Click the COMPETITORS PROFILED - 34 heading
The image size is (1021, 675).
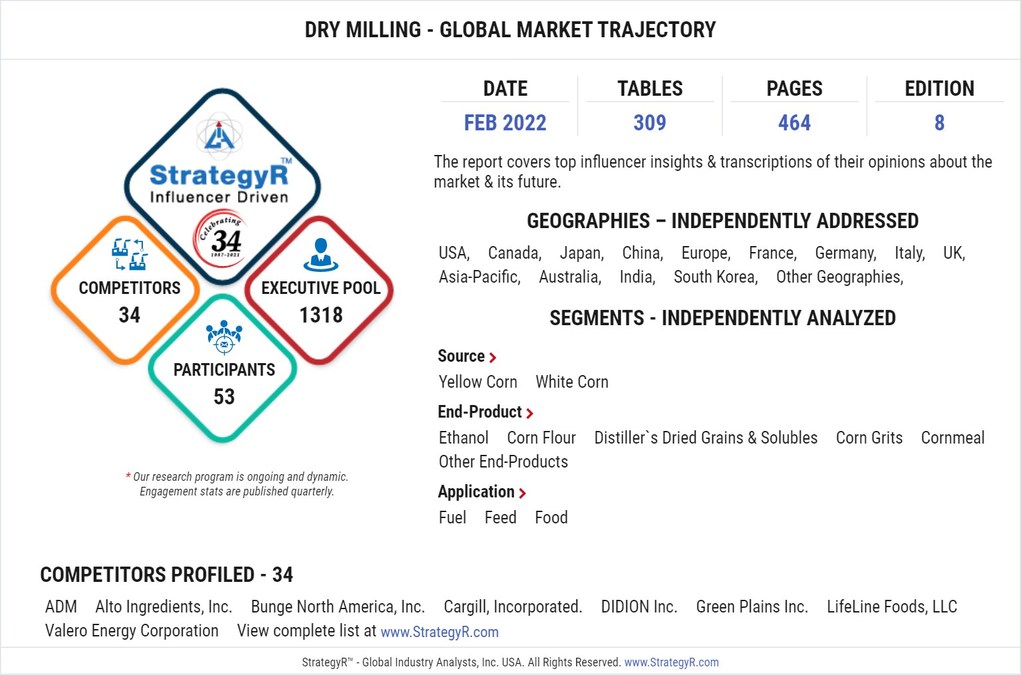pos(167,575)
